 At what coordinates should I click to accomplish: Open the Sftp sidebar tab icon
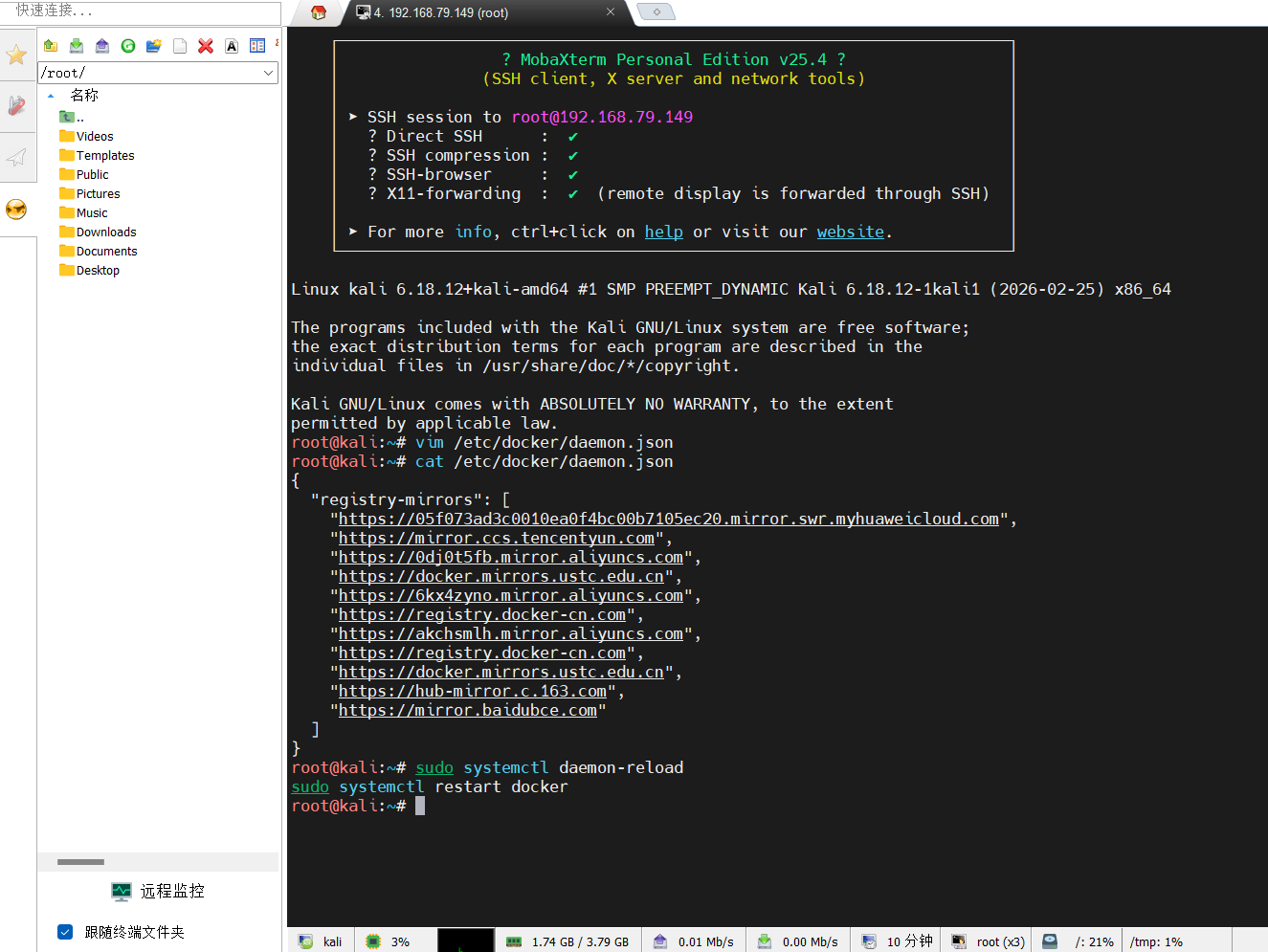pyautogui.click(x=16, y=210)
